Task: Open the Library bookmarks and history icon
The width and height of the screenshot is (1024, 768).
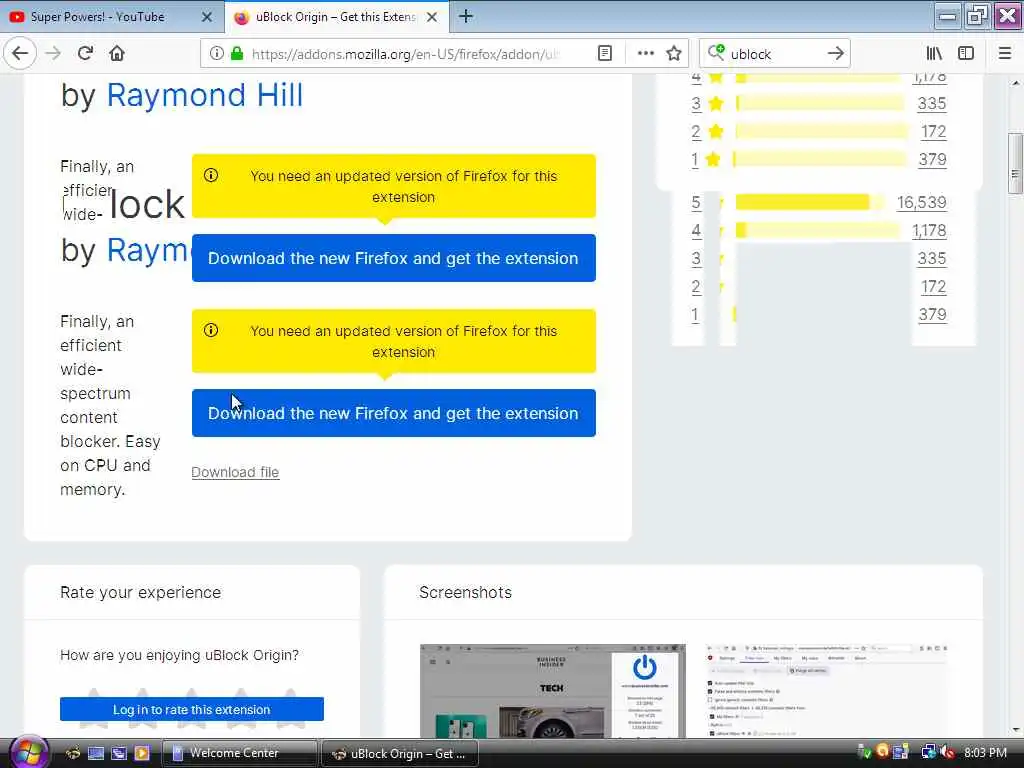Action: click(934, 54)
